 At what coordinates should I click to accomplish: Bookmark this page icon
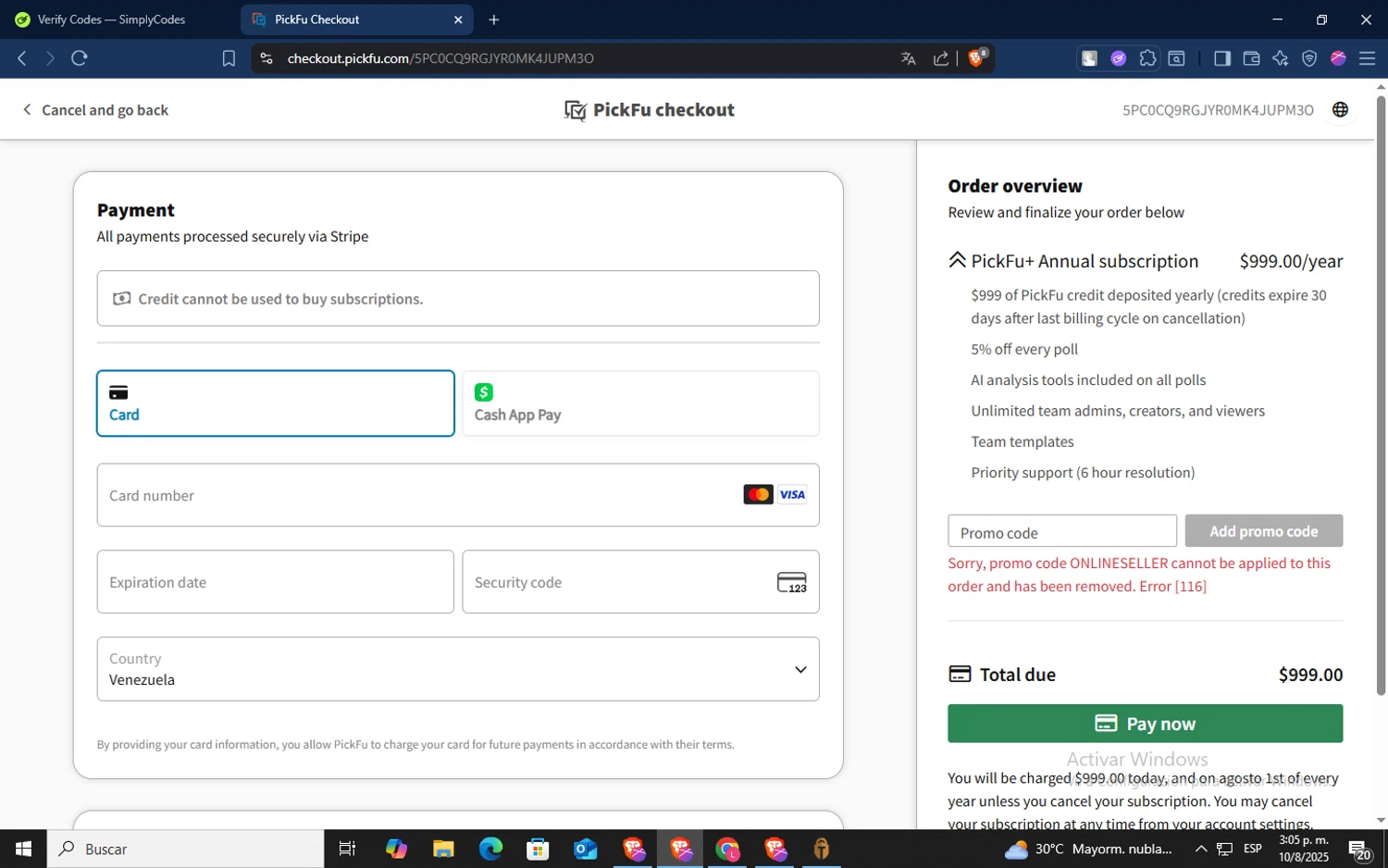coord(229,58)
